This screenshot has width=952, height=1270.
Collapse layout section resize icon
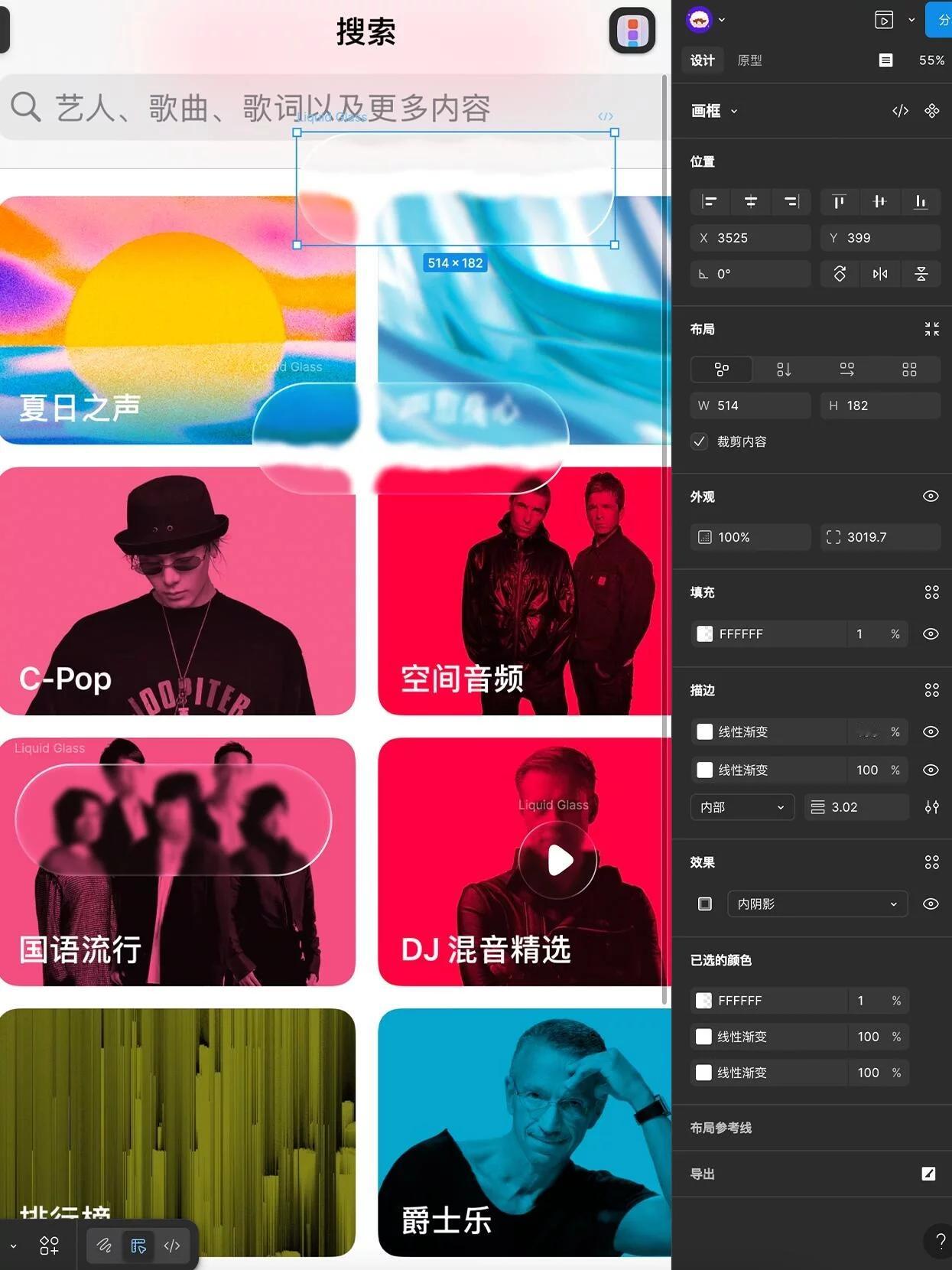pos(931,329)
